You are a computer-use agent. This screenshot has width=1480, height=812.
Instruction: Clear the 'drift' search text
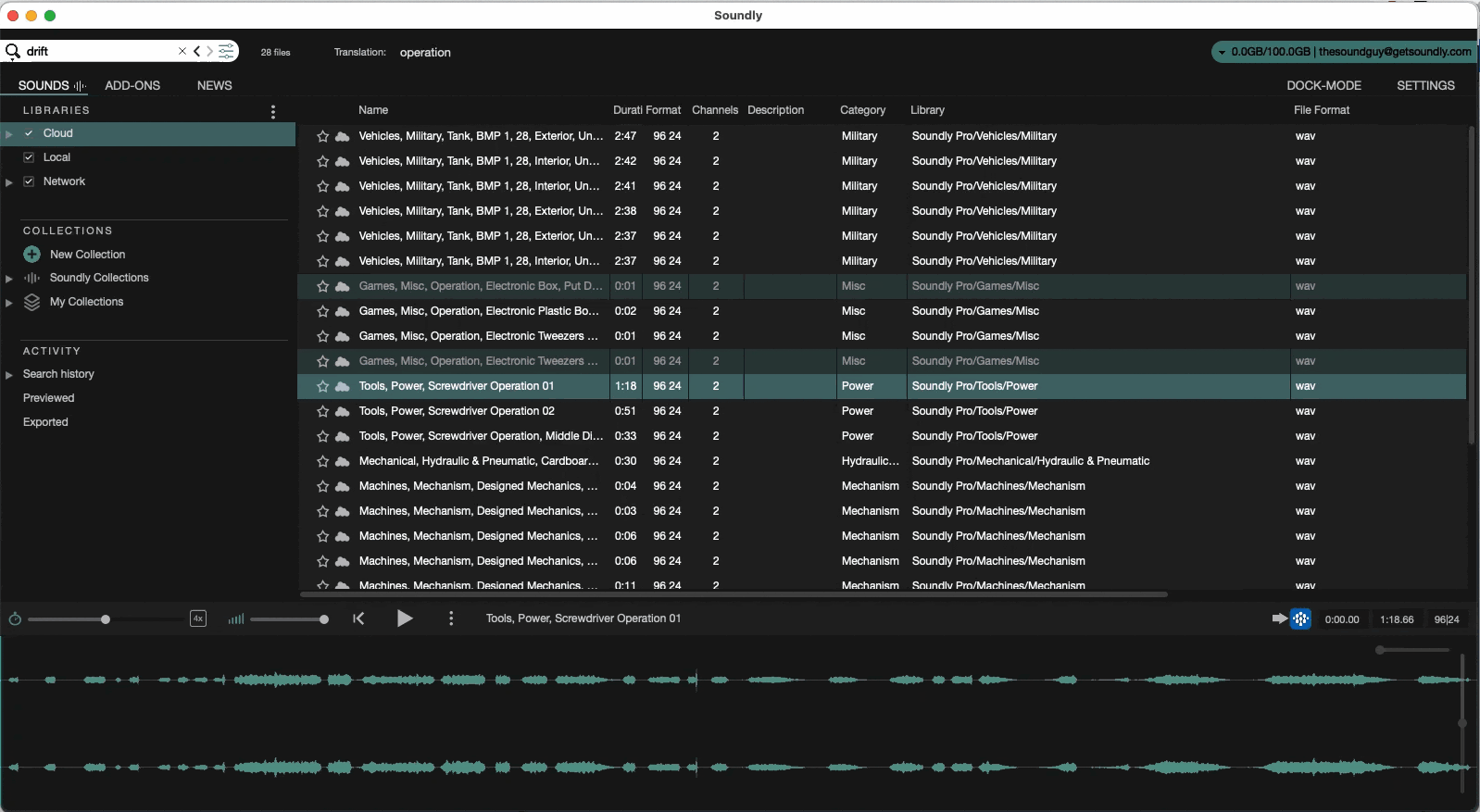(x=182, y=51)
